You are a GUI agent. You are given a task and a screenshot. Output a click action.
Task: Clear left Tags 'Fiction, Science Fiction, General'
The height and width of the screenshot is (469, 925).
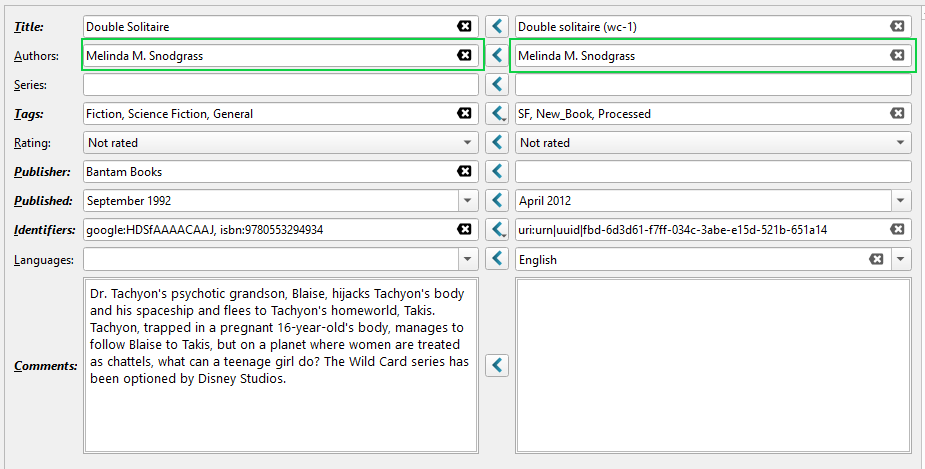tap(464, 113)
